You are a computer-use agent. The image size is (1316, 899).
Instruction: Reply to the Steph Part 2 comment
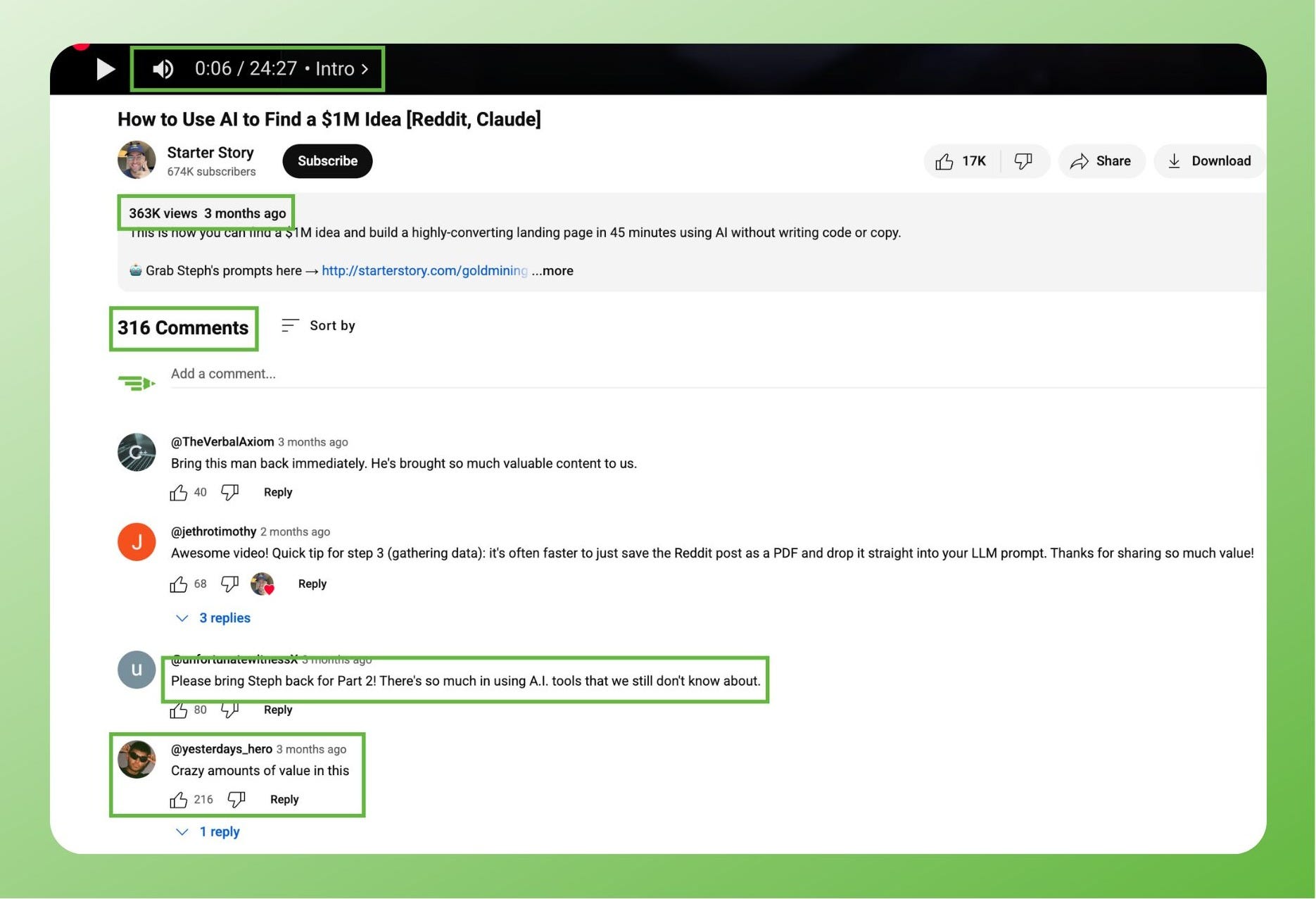coord(278,710)
